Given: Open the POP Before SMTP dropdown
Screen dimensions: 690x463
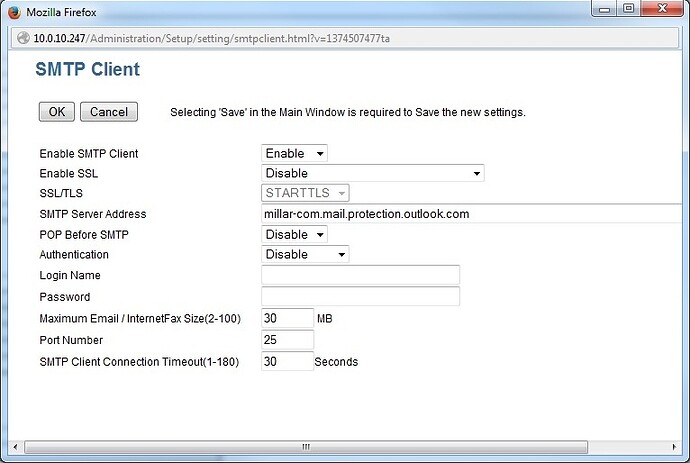Looking at the screenshot, I should pos(294,234).
